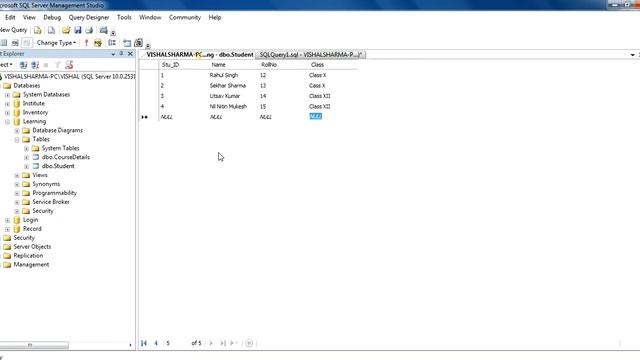Close the Object Explorer panel
The image size is (640, 360).
130,54
